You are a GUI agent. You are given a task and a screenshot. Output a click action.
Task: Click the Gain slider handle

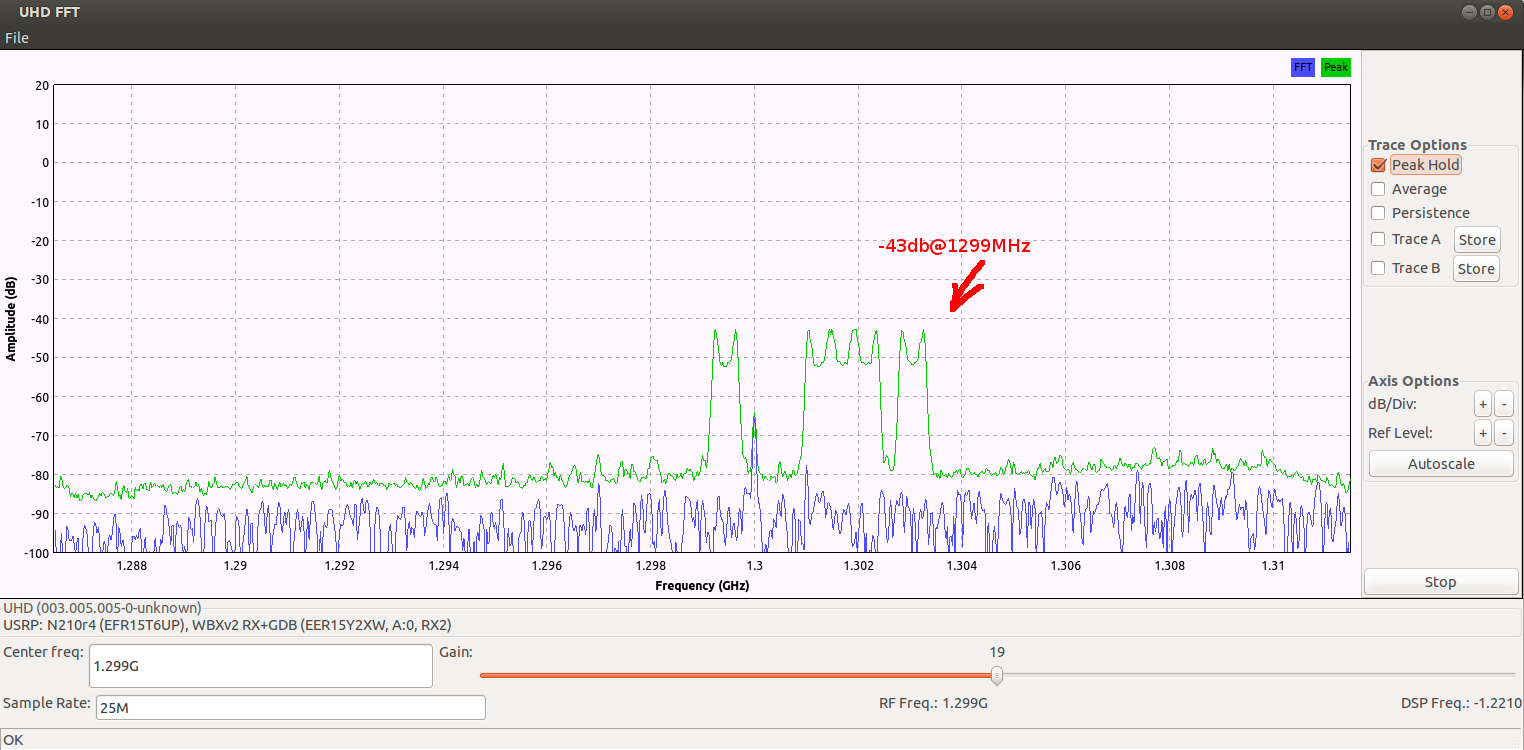pyautogui.click(x=997, y=676)
